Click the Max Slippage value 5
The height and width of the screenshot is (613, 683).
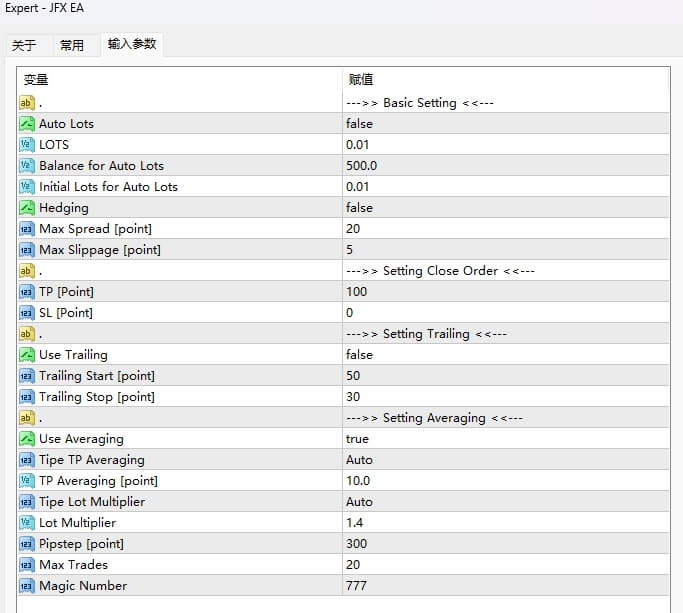coord(349,250)
